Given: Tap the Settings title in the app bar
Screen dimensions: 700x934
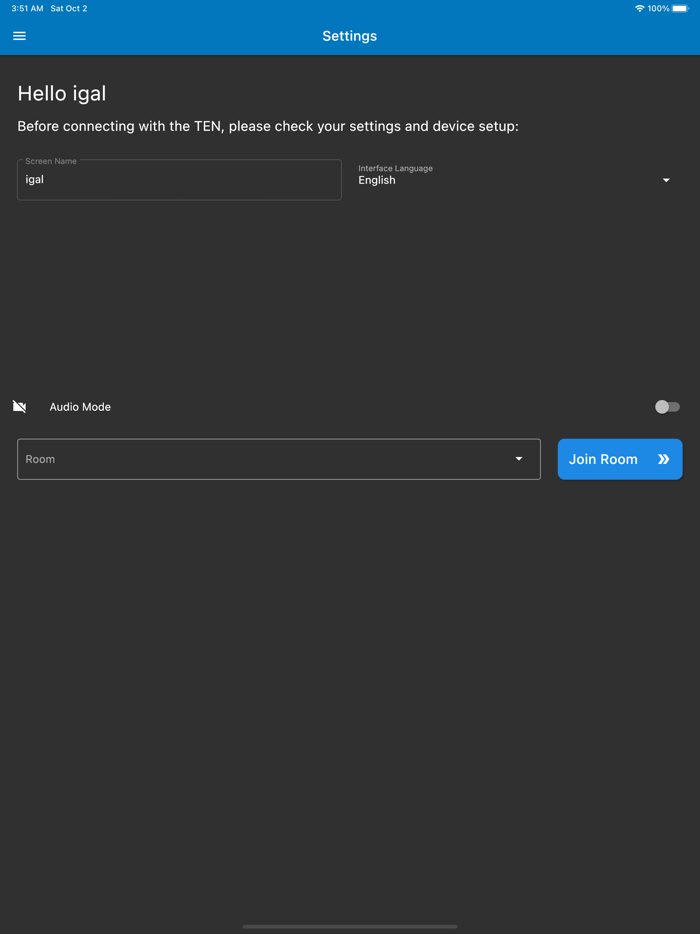Looking at the screenshot, I should click(349, 35).
